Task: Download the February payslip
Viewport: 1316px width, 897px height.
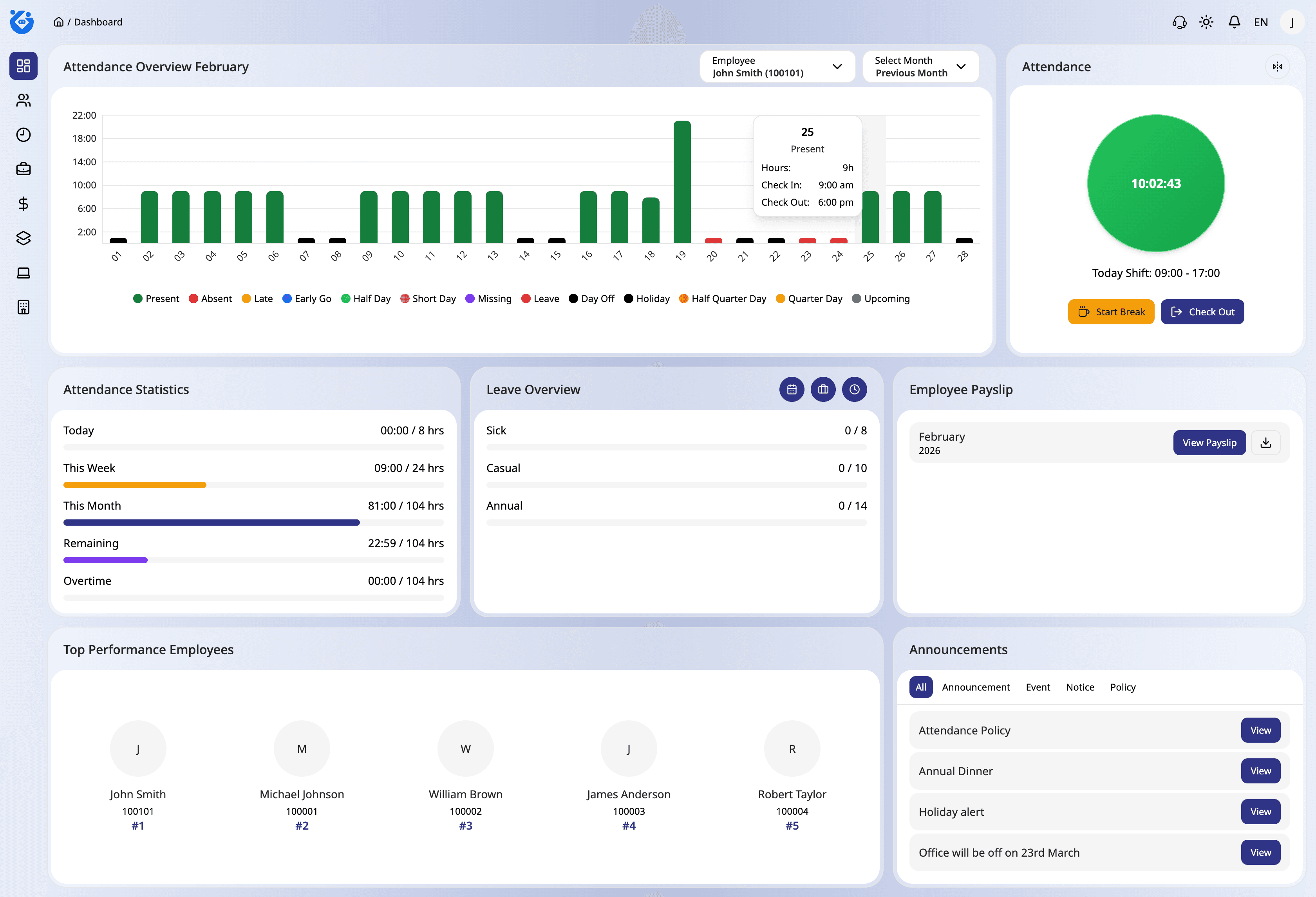Action: (1265, 443)
